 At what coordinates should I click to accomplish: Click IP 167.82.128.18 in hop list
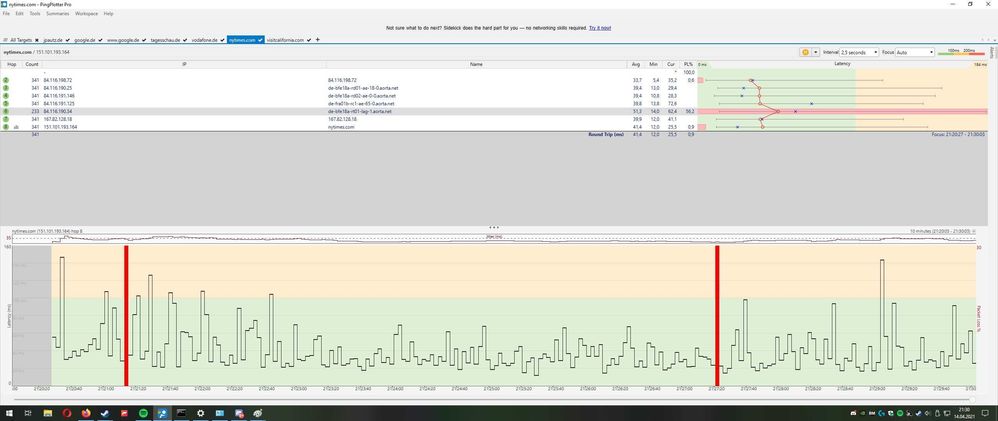click(58, 119)
